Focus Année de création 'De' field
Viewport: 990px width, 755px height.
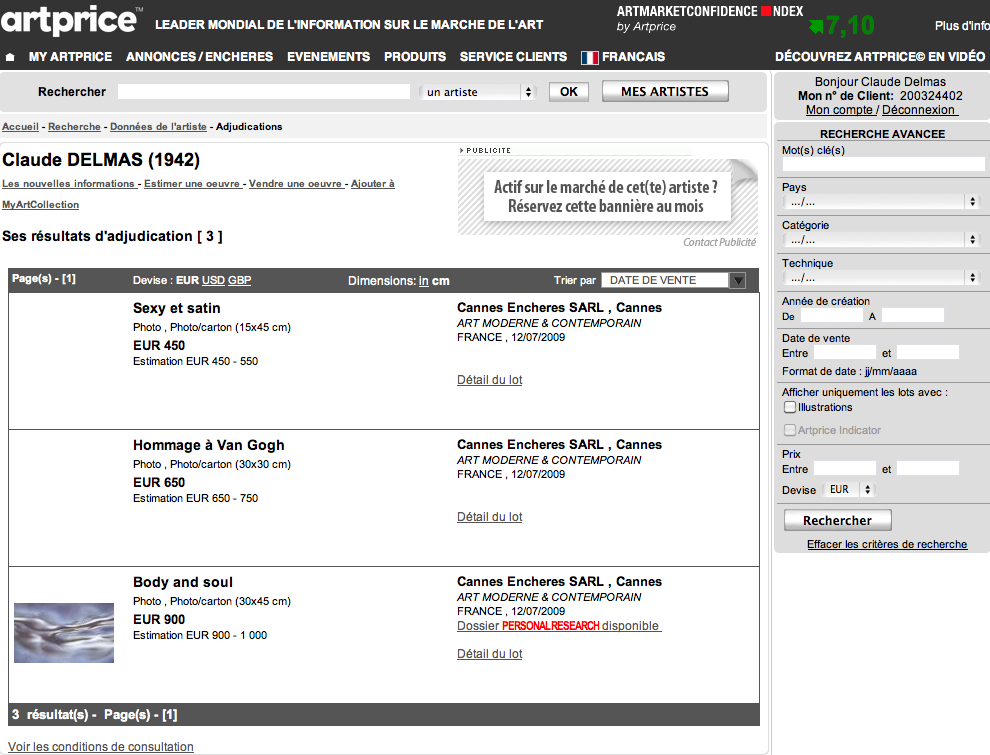pyautogui.click(x=832, y=316)
